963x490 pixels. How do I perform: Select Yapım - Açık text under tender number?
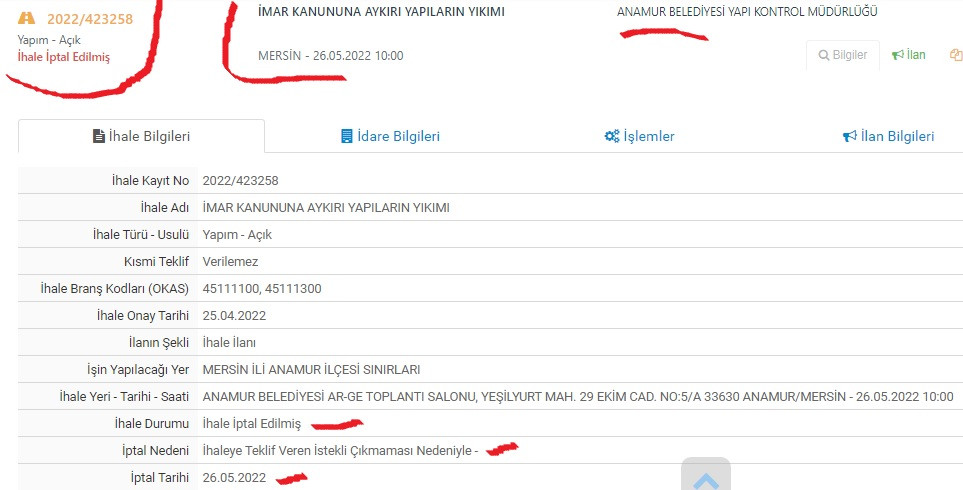click(49, 40)
